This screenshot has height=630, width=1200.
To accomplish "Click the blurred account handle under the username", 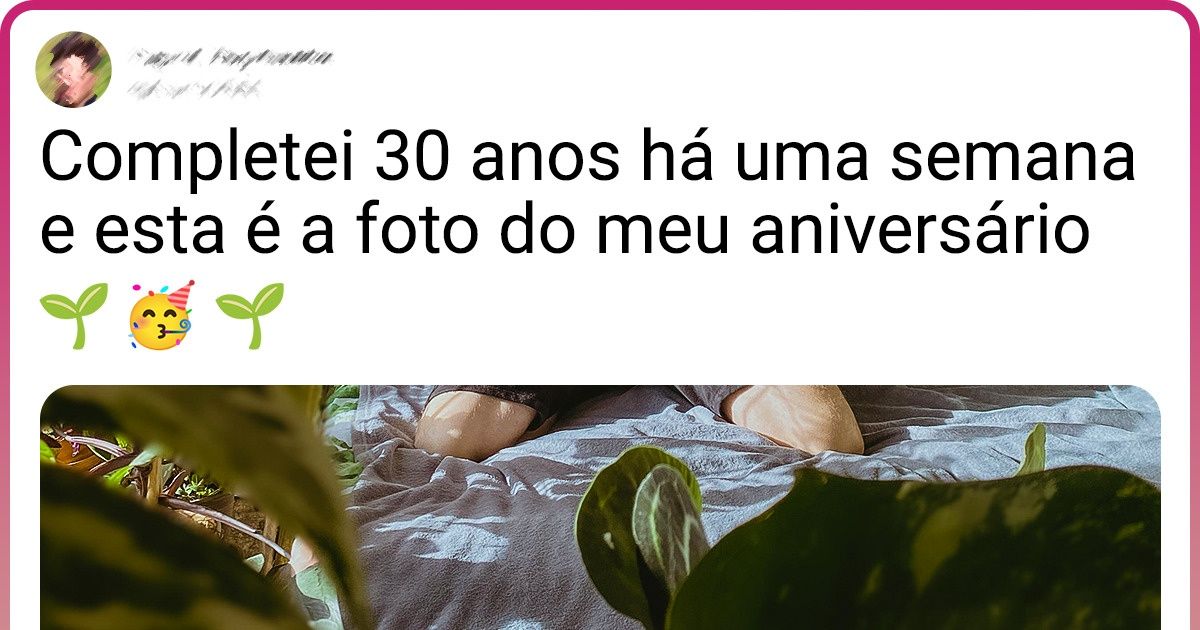I will tap(195, 88).
